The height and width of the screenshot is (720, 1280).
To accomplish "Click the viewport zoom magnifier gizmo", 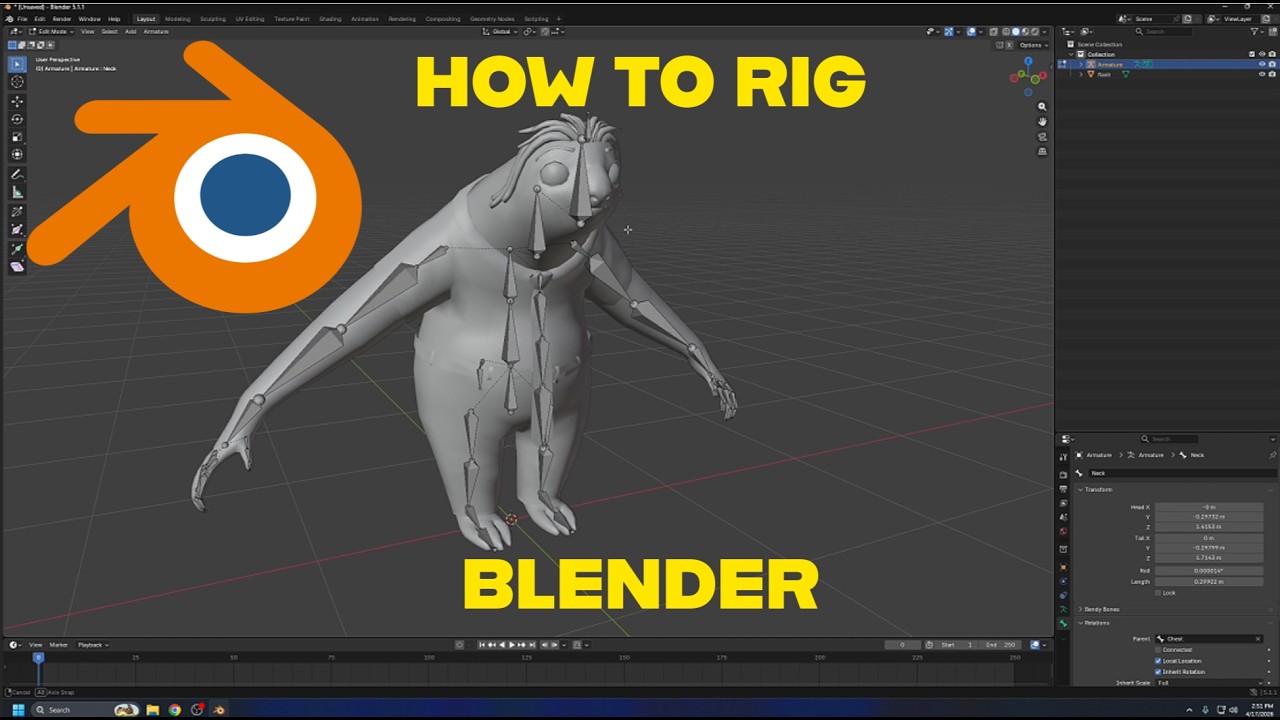I will click(x=1042, y=106).
